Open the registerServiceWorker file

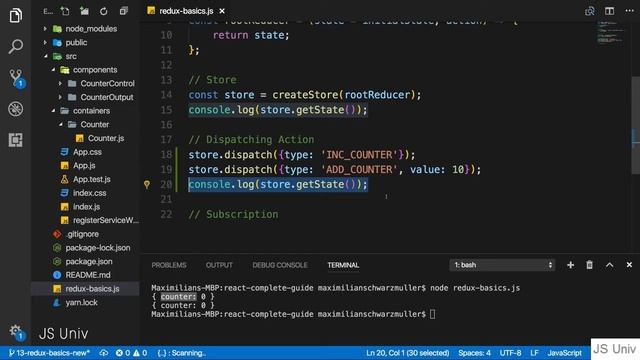point(85,220)
